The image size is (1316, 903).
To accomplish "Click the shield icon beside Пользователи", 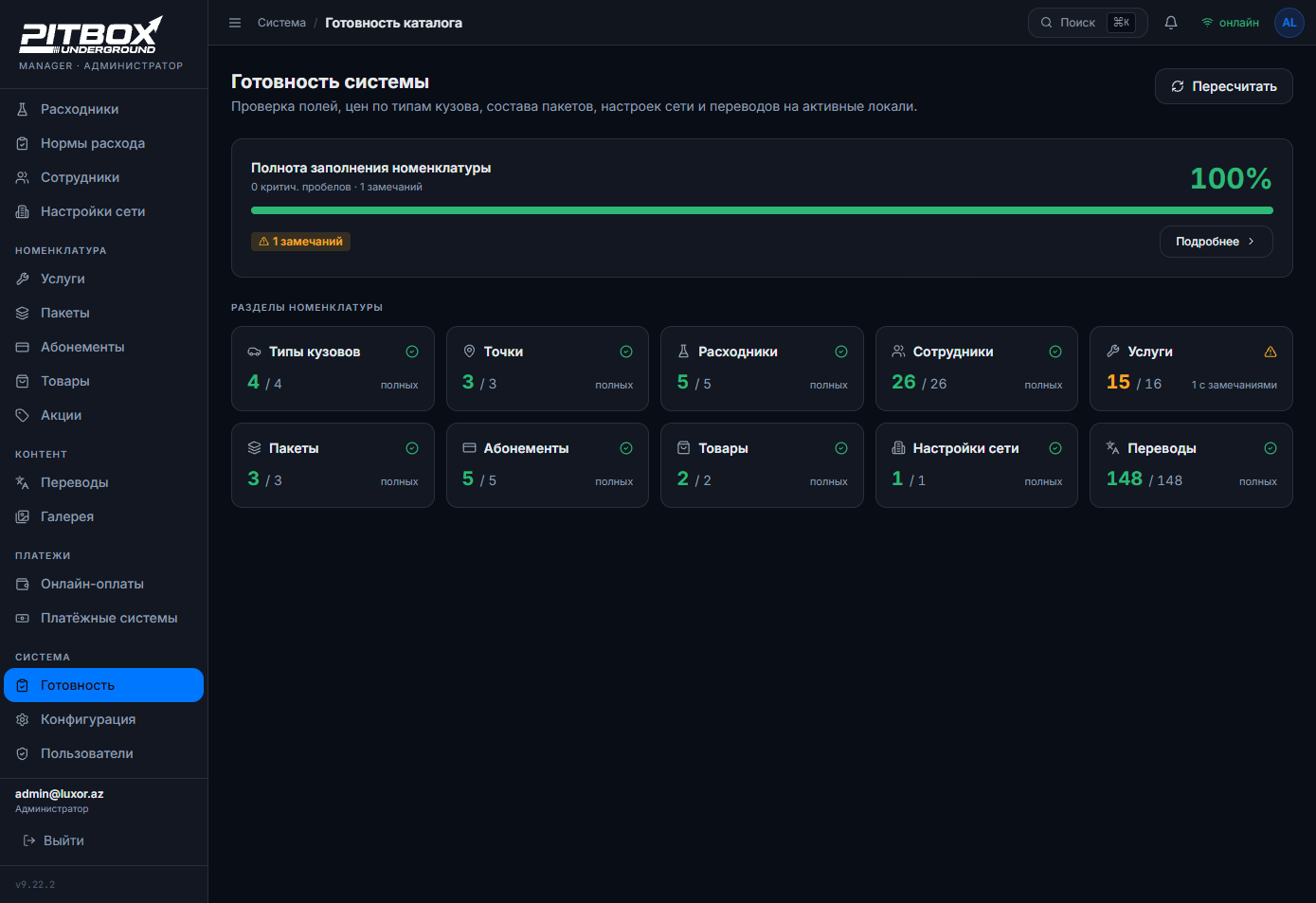I will coord(23,753).
